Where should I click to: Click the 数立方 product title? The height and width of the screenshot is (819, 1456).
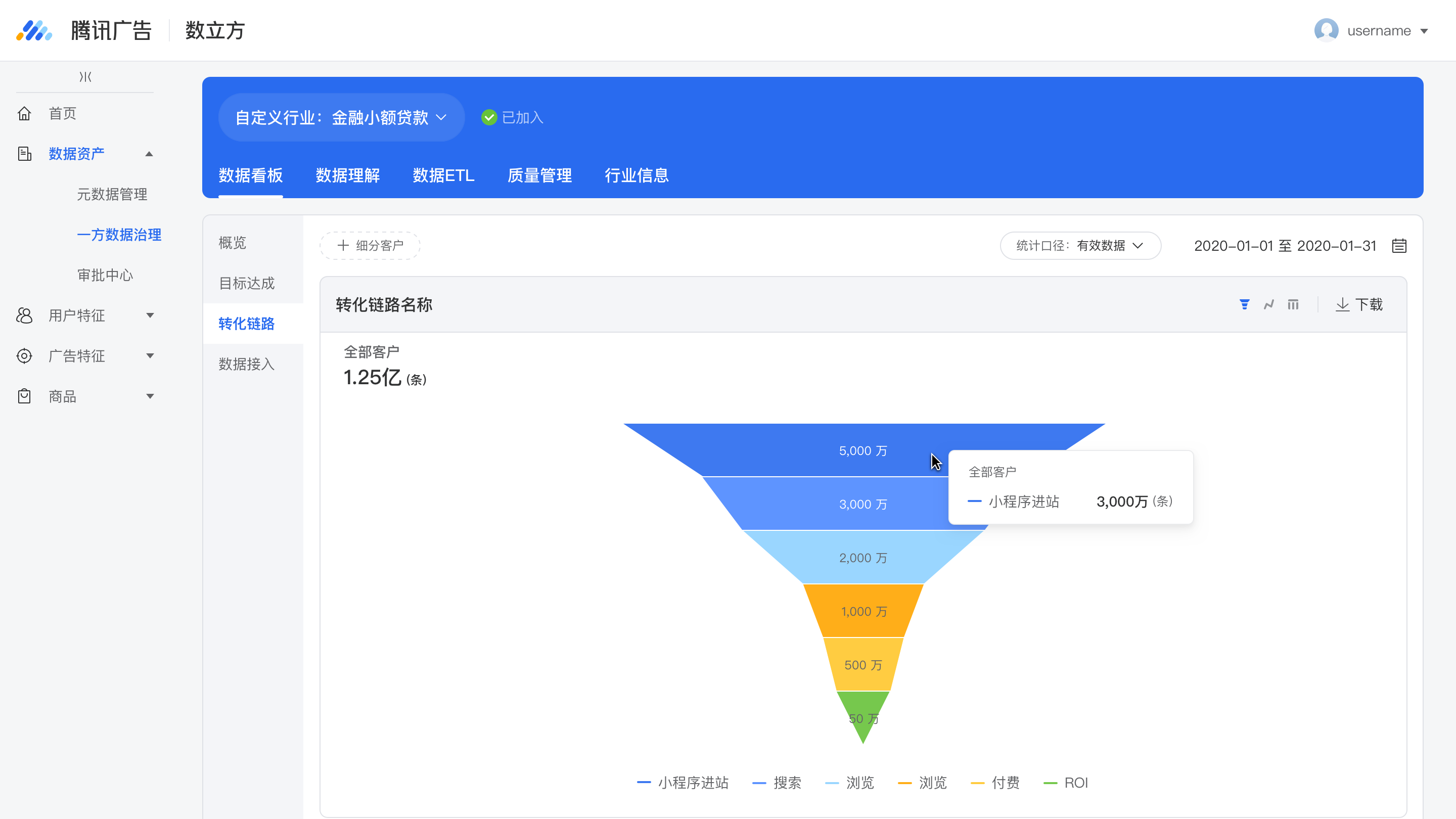(215, 30)
